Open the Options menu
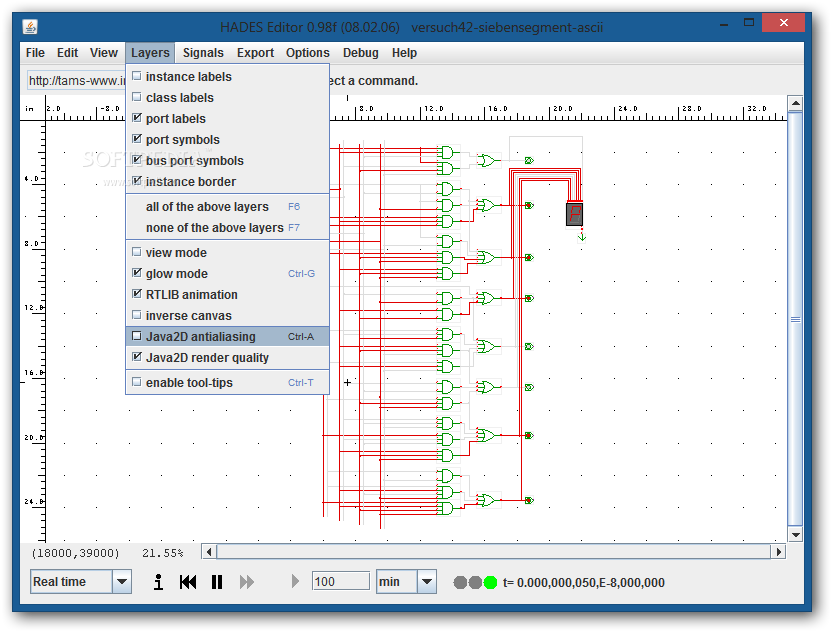 [x=308, y=53]
